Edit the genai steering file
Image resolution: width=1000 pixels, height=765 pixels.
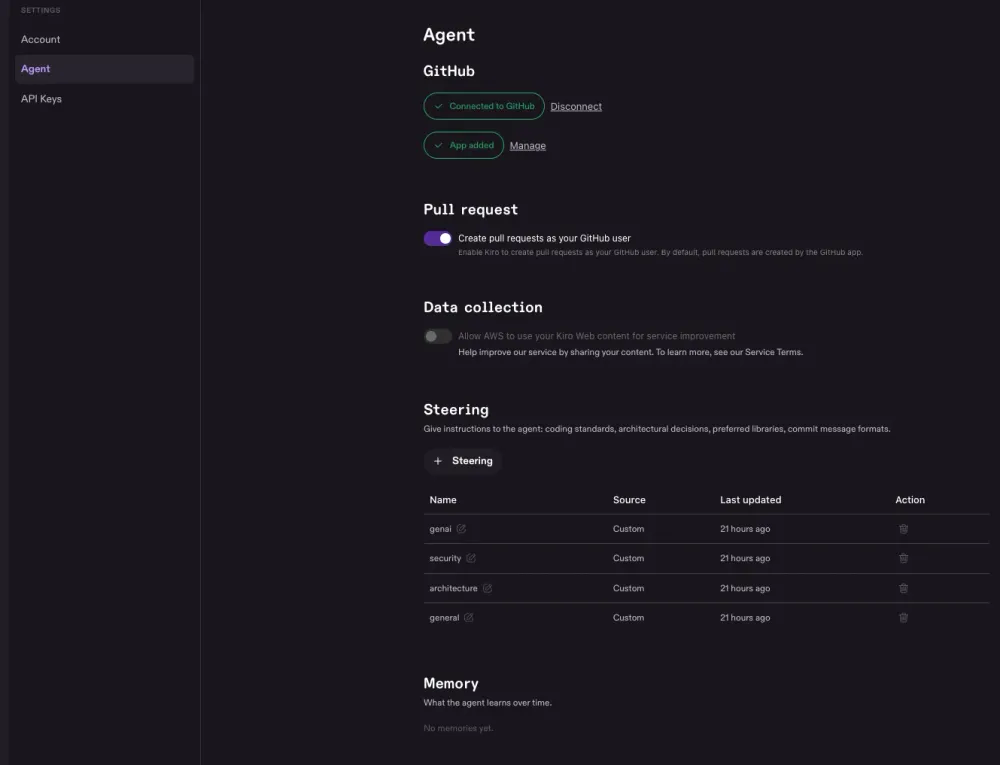click(x=461, y=528)
